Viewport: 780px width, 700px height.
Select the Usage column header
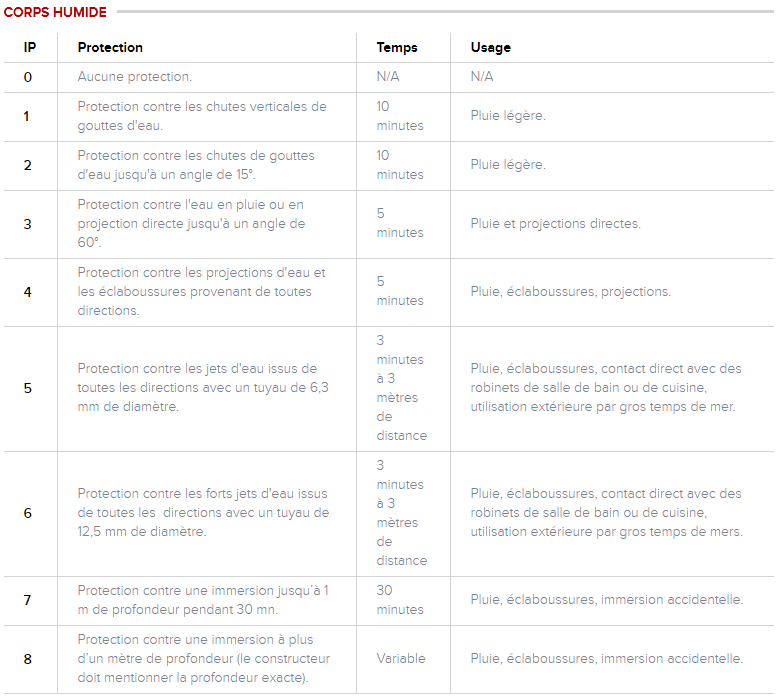pyautogui.click(x=491, y=47)
